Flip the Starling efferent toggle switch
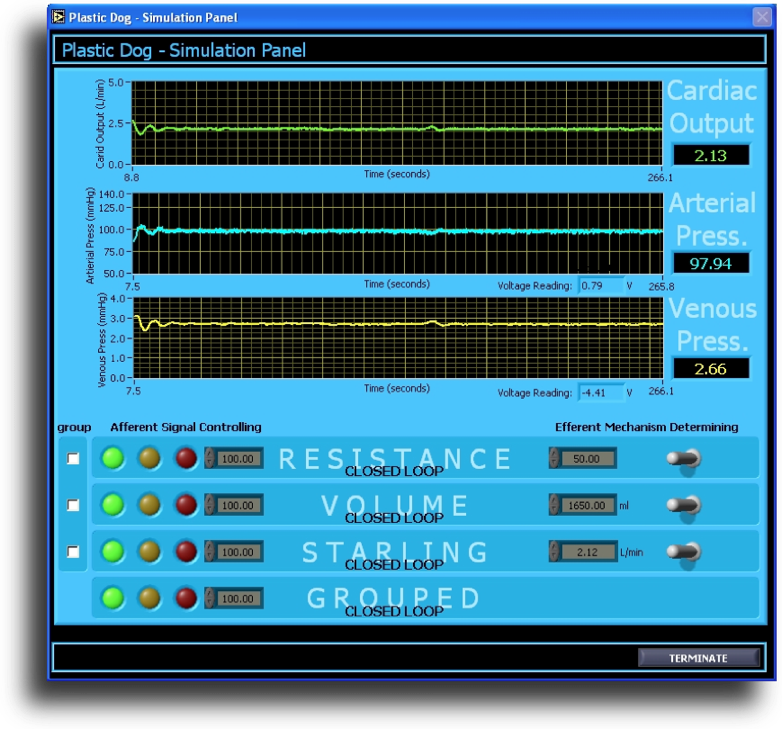 (x=685, y=551)
